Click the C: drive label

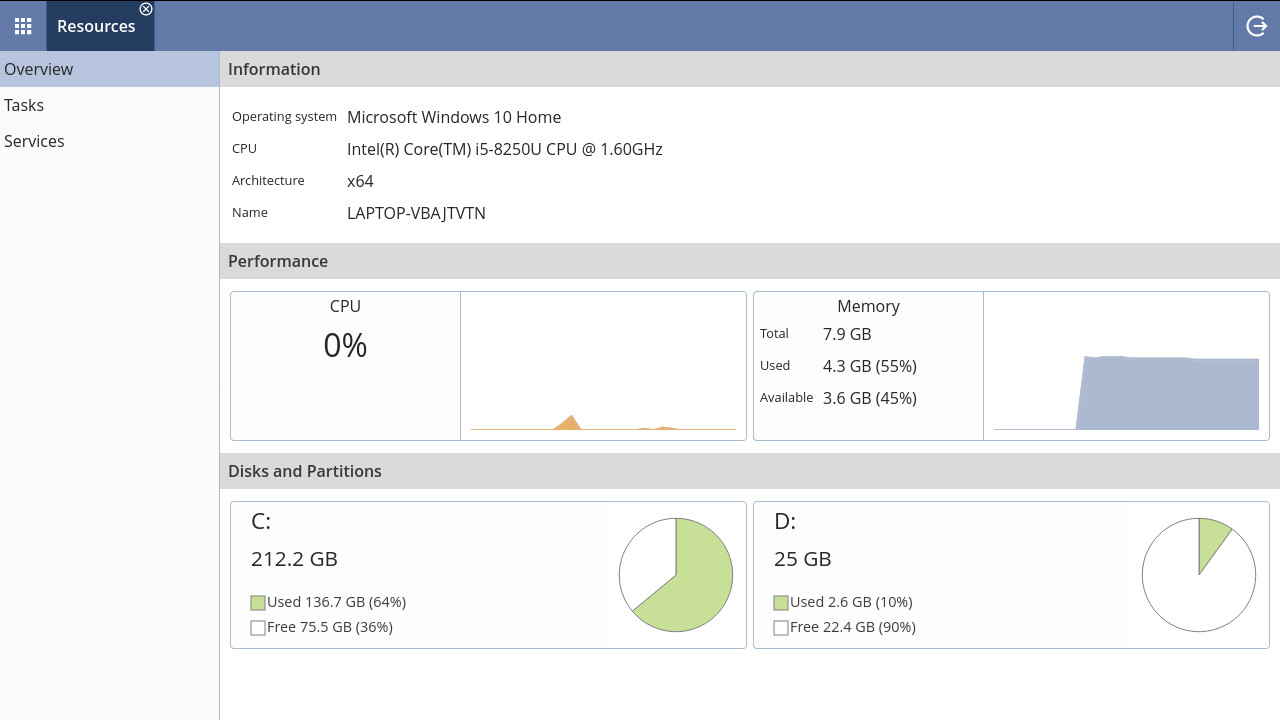tap(261, 521)
